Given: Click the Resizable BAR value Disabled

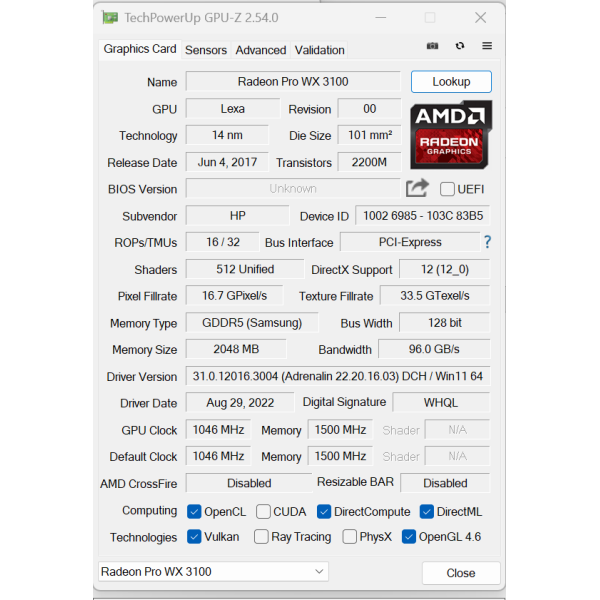Looking at the screenshot, I should (445, 483).
